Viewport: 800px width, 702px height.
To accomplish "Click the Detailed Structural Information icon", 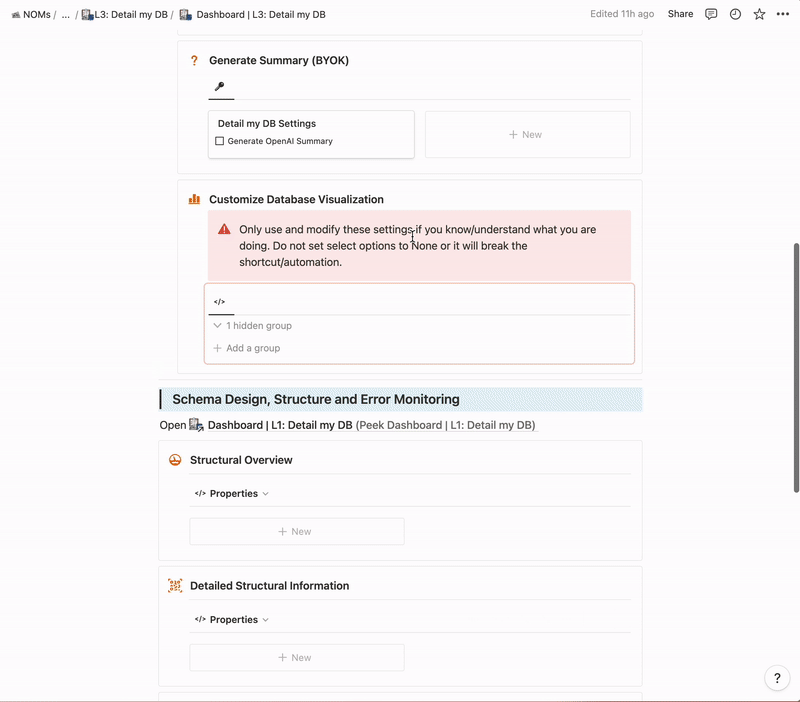I will (x=175, y=586).
